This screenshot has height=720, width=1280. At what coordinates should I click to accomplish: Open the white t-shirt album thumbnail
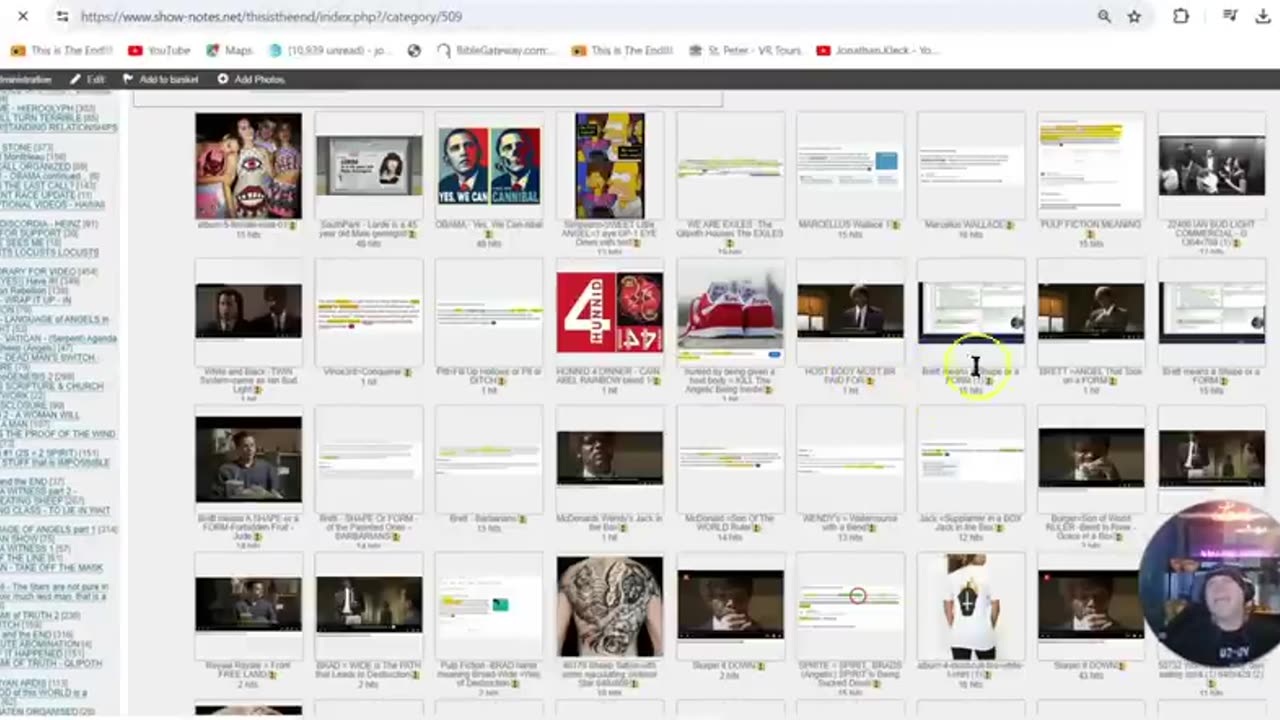coord(971,606)
